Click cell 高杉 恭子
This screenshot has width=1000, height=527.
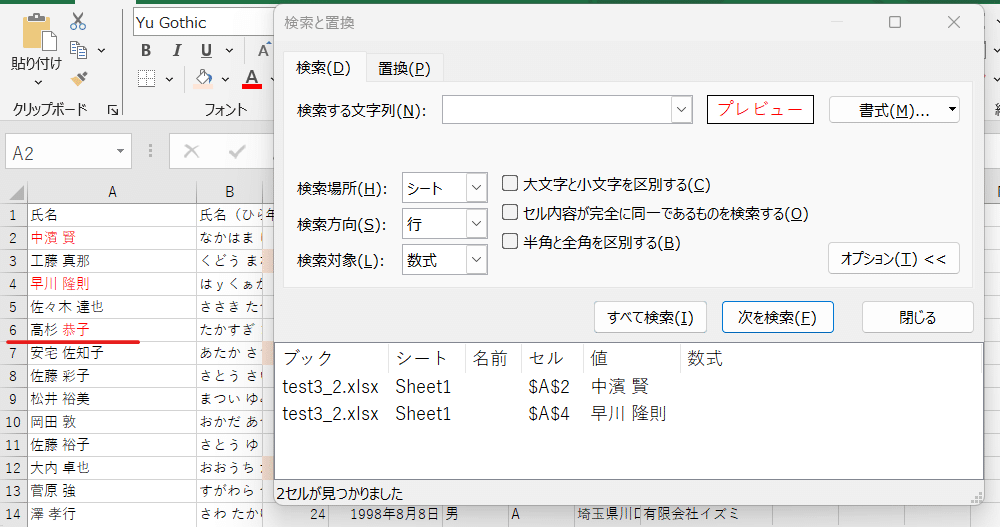(x=112, y=330)
